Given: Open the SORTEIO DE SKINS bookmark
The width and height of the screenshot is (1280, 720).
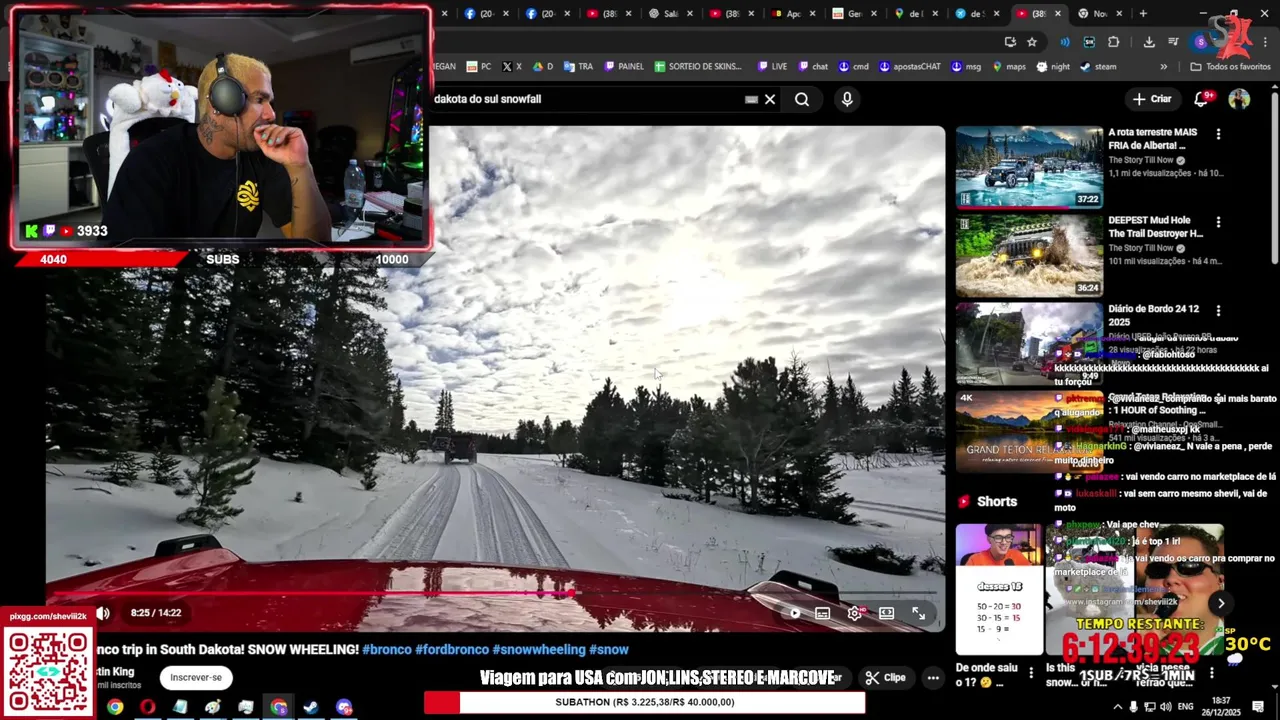Looking at the screenshot, I should [x=698, y=67].
